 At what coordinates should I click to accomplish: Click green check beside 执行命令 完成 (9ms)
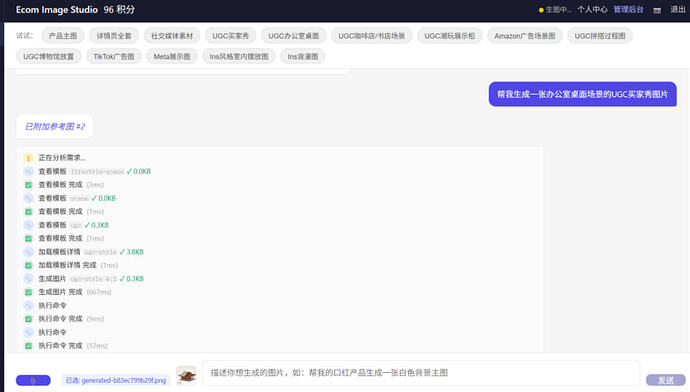coord(29,319)
